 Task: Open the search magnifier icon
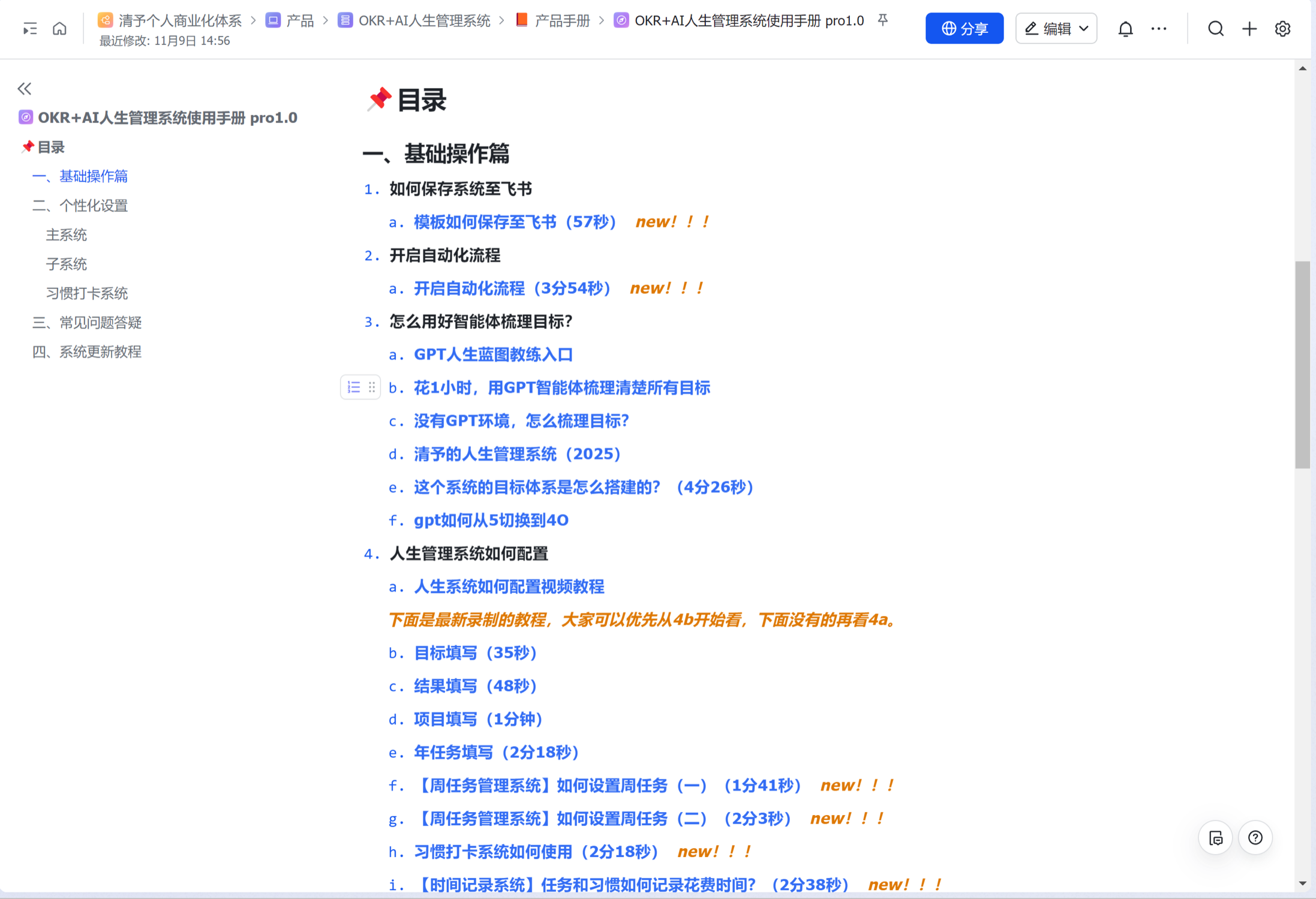tap(1215, 28)
